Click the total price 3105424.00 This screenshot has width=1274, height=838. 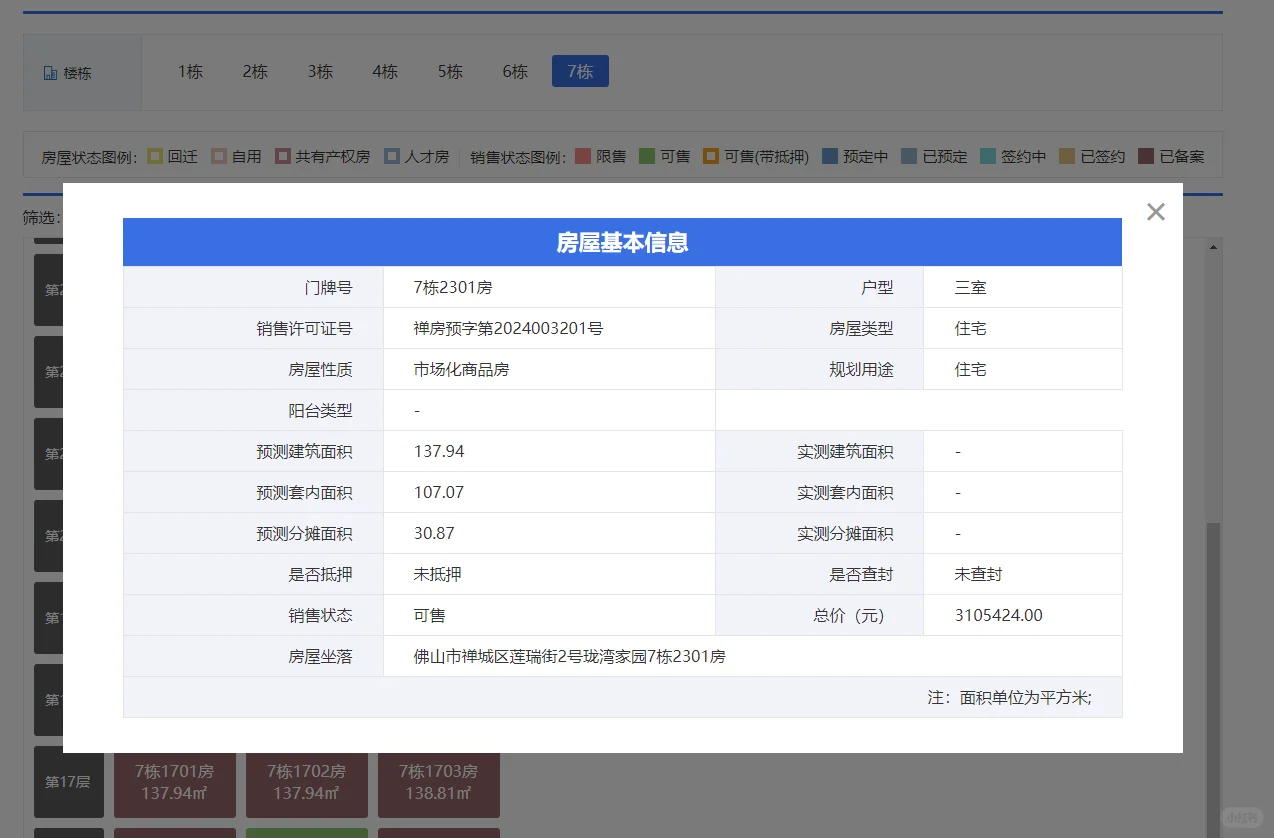click(999, 615)
